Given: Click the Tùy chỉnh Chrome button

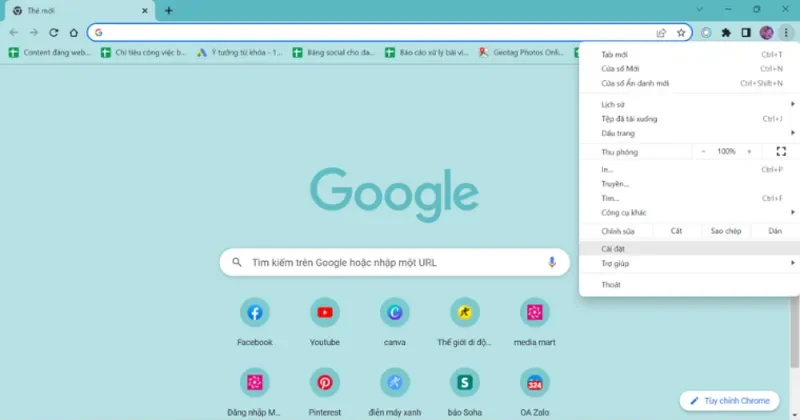Looking at the screenshot, I should tap(730, 401).
